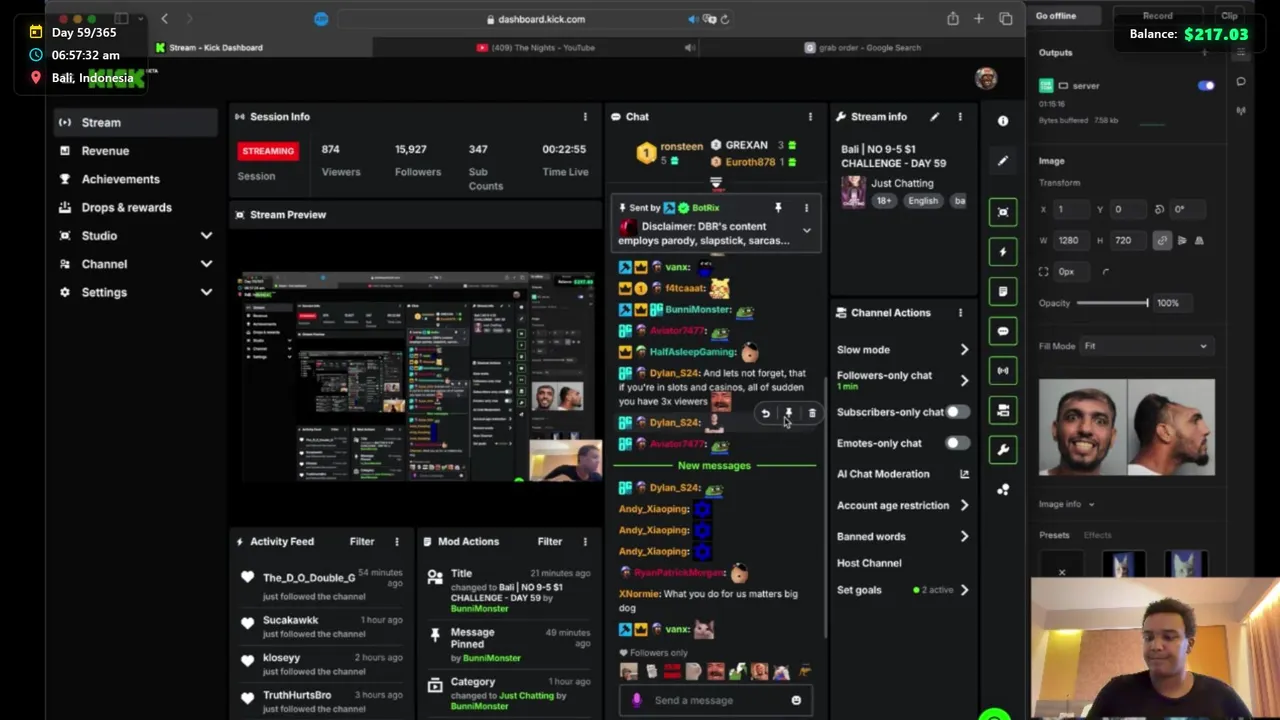Image resolution: width=1280 pixels, height=720 pixels.
Task: Pin the hovered Dylan_S24 chat message
Action: pyautogui.click(x=788, y=413)
